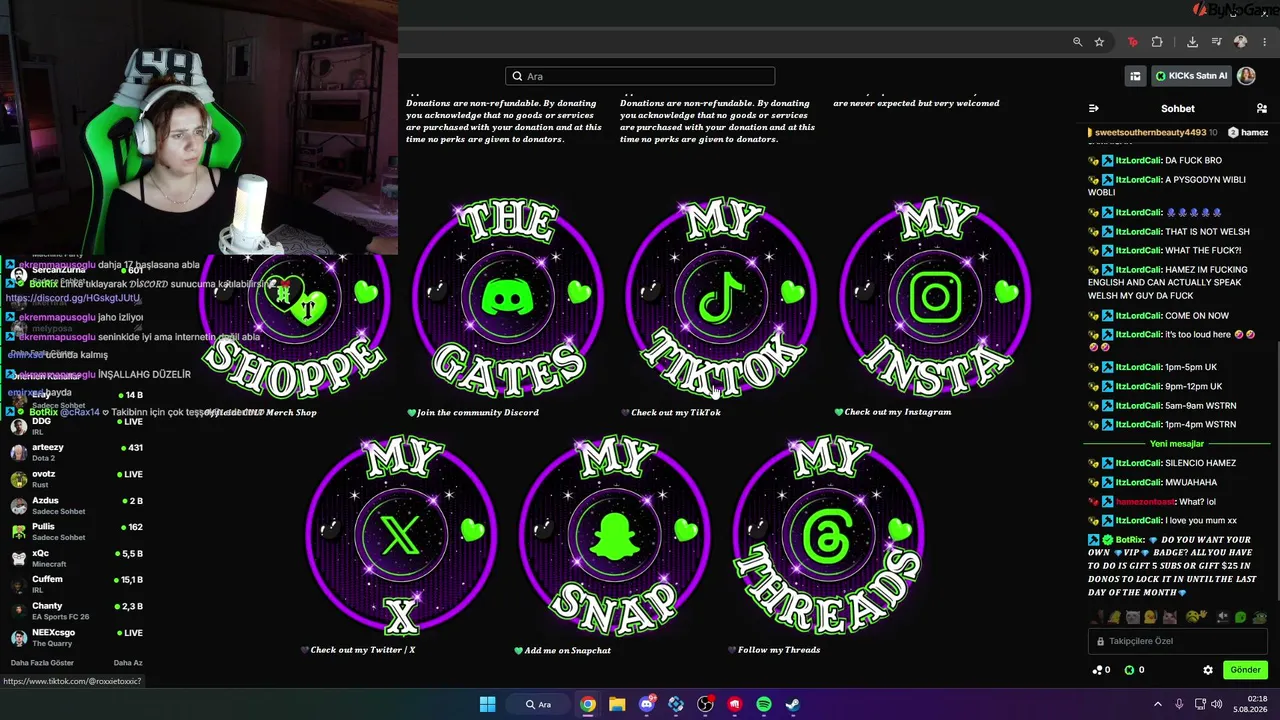Open the Chrome three-dot menu
Image resolution: width=1280 pixels, height=720 pixels.
coord(1265,42)
